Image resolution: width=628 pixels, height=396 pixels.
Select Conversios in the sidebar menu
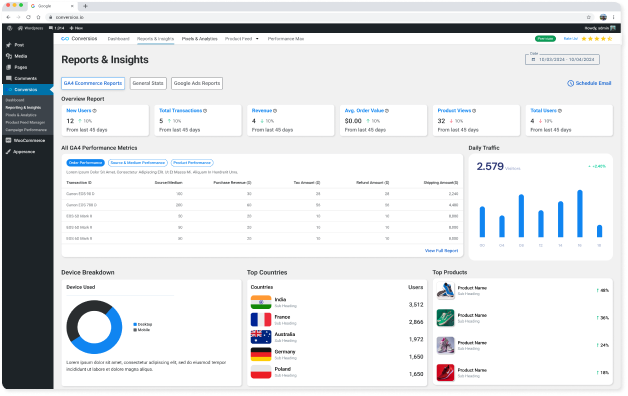[28, 90]
